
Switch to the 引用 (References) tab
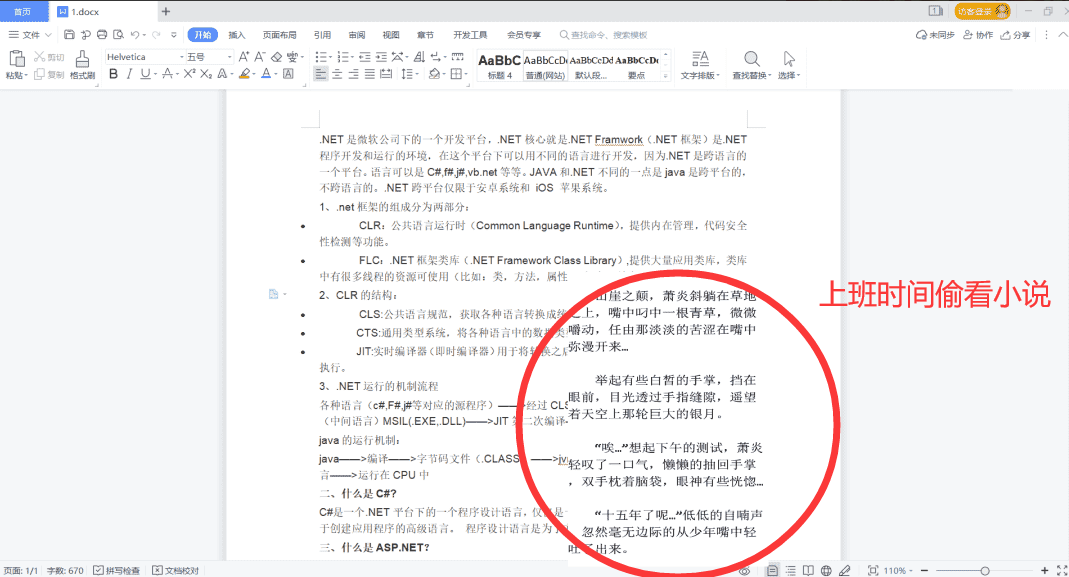[x=322, y=35]
